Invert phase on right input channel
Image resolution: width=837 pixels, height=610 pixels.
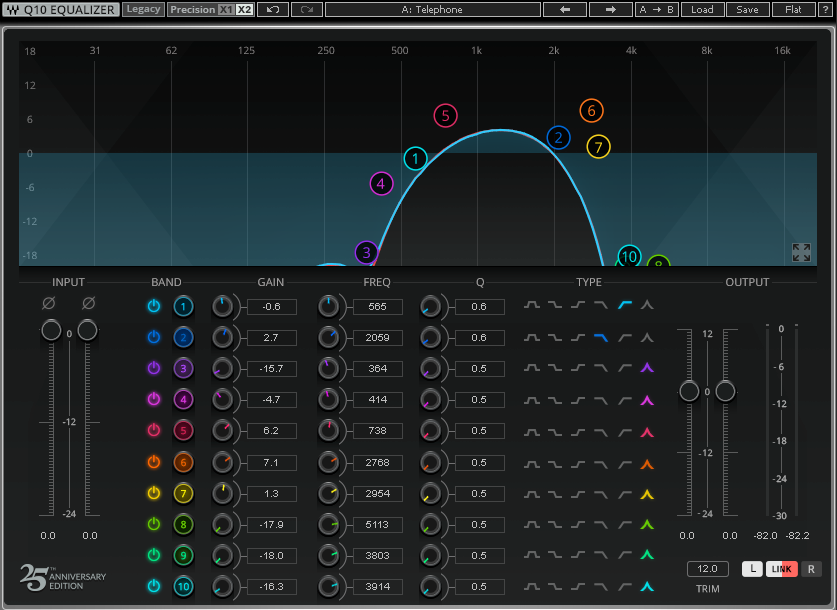tap(89, 303)
